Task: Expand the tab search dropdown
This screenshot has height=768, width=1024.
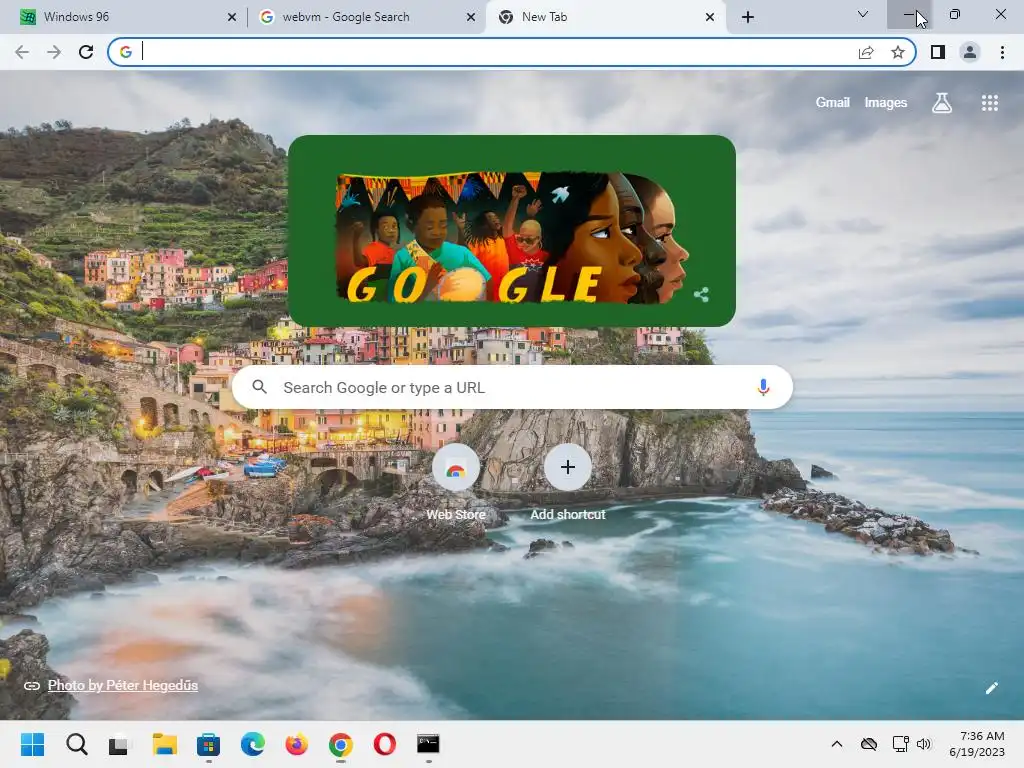Action: click(863, 14)
